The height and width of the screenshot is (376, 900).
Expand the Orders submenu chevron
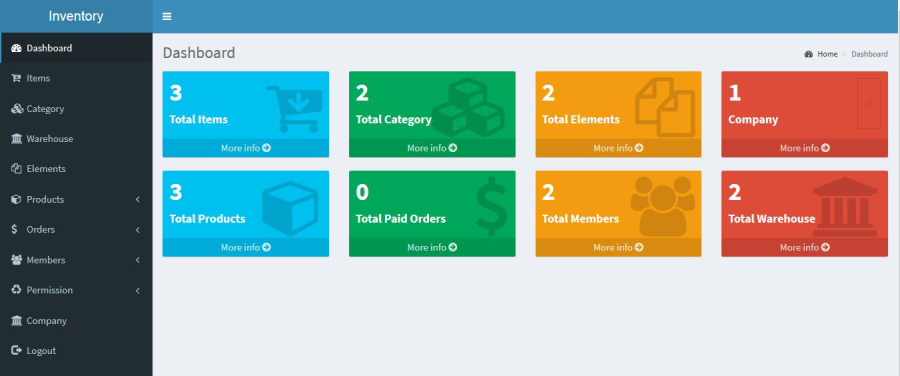tap(138, 230)
